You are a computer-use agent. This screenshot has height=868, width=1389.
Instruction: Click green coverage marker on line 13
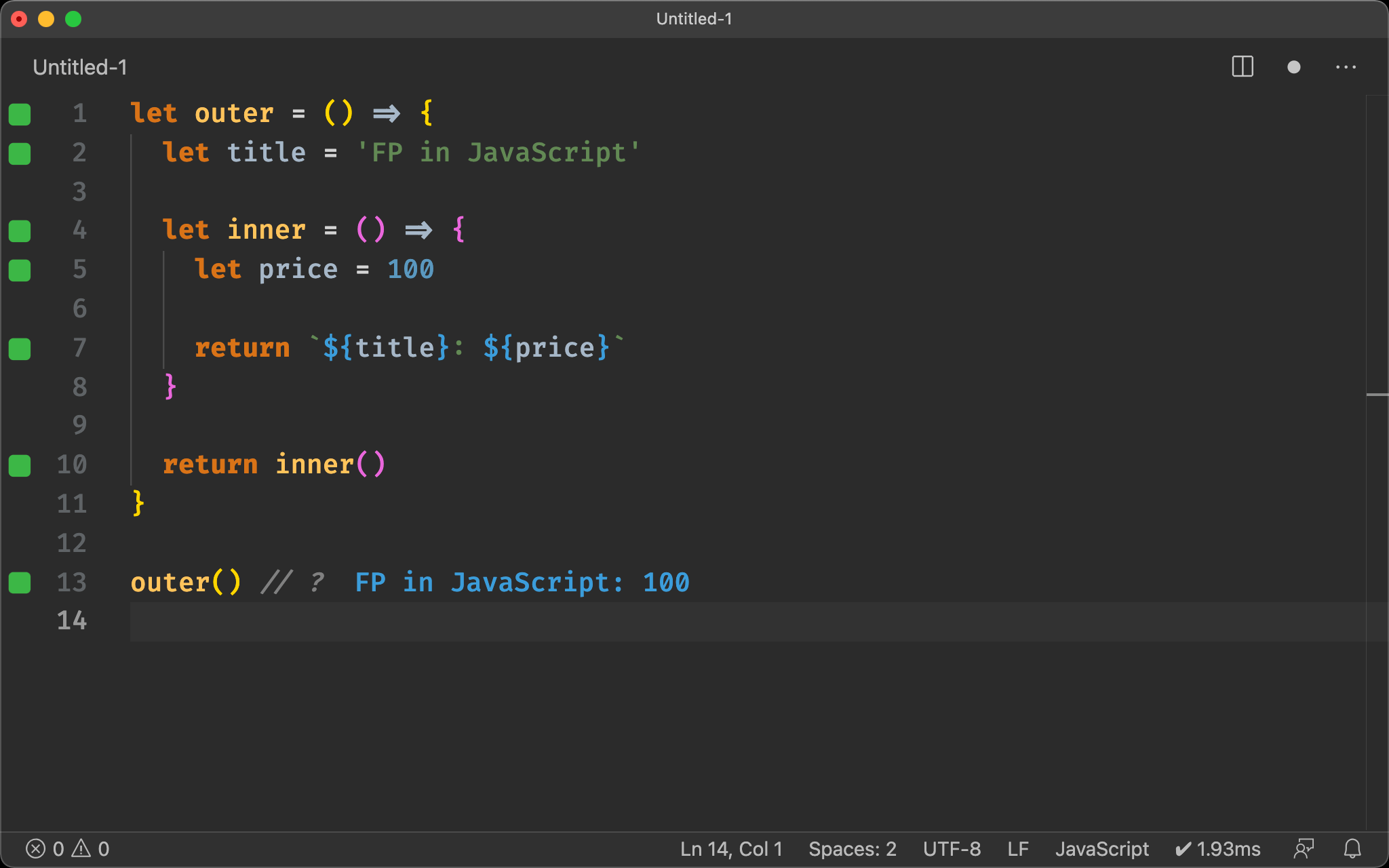[20, 583]
